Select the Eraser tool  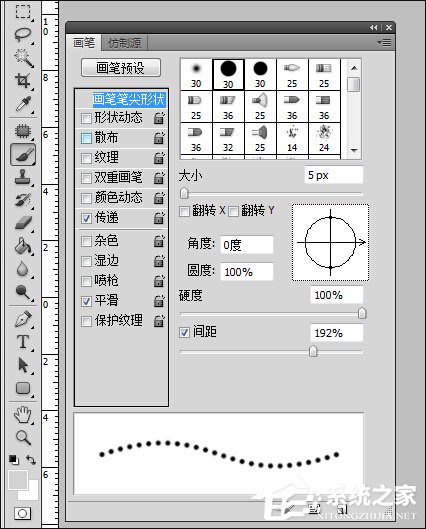pyautogui.click(x=23, y=223)
